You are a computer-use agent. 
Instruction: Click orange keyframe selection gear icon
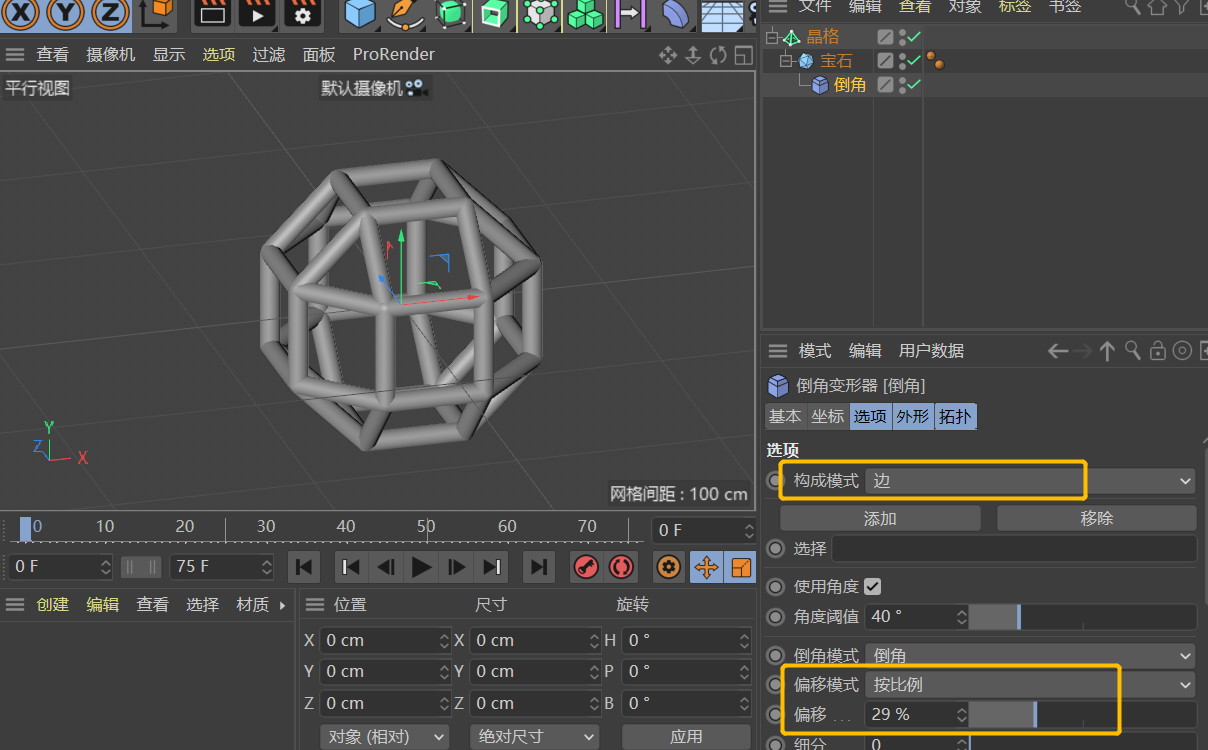[x=669, y=567]
